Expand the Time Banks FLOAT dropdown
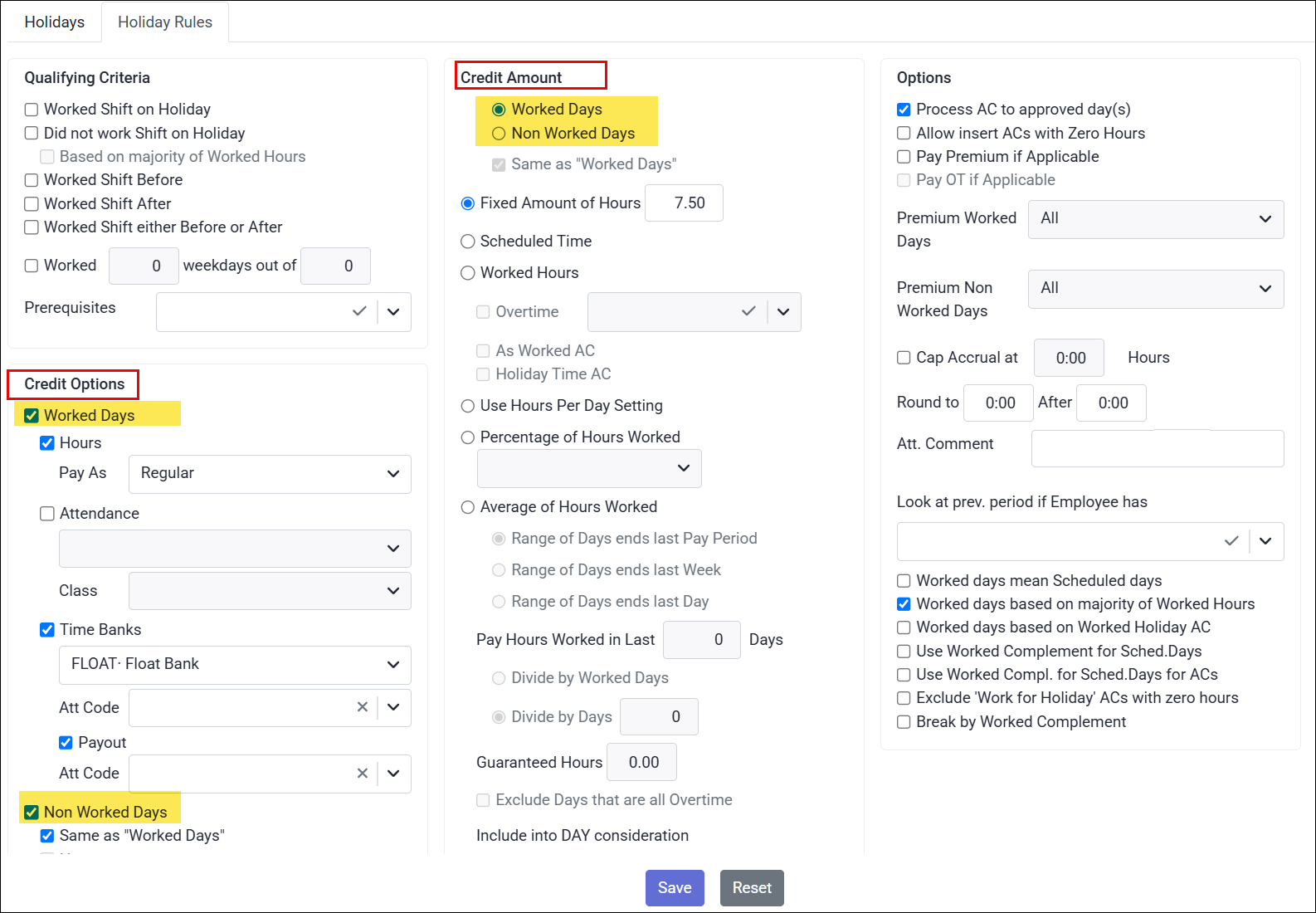The image size is (1316, 913). [x=235, y=665]
